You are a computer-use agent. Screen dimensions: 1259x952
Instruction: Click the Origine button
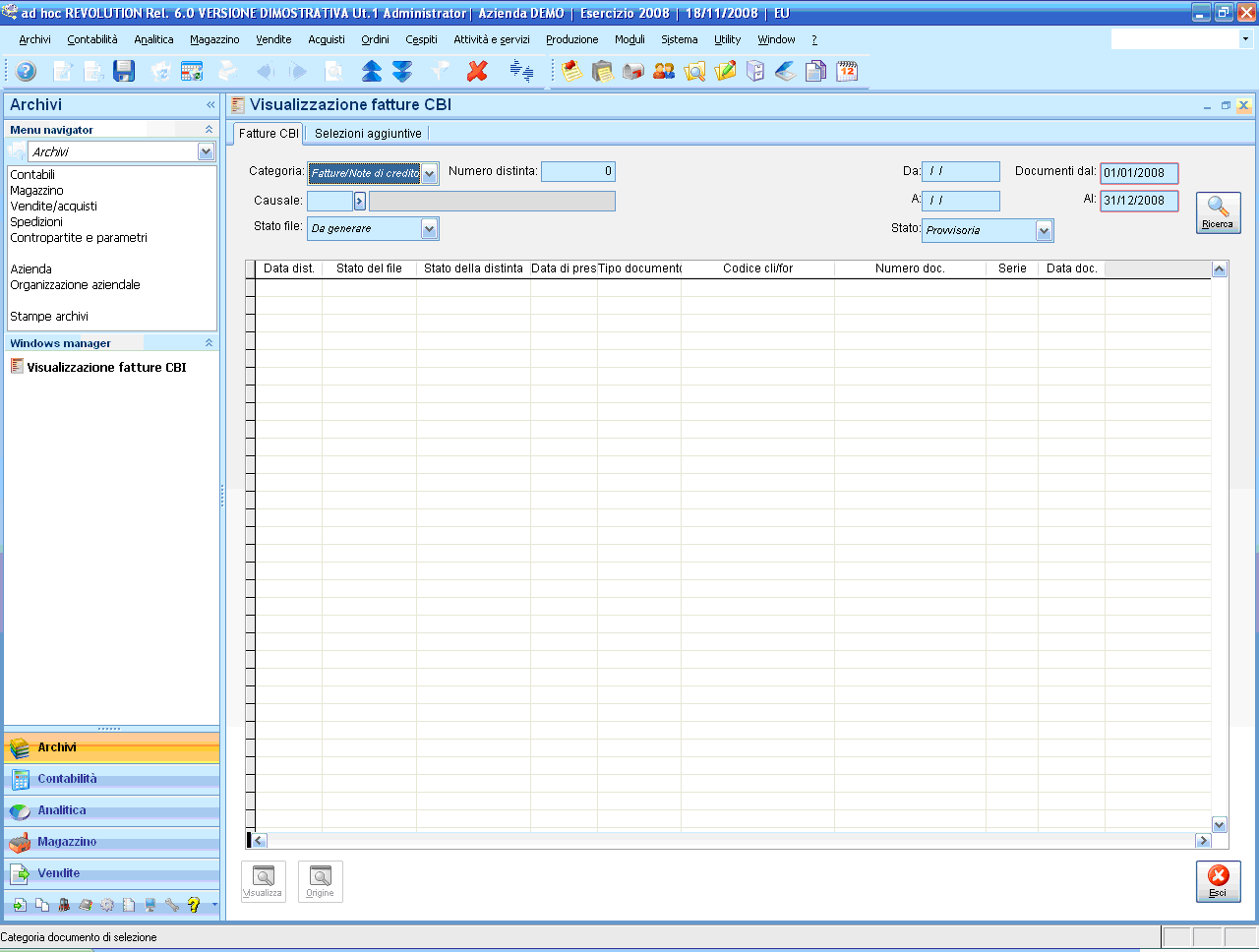[x=320, y=881]
